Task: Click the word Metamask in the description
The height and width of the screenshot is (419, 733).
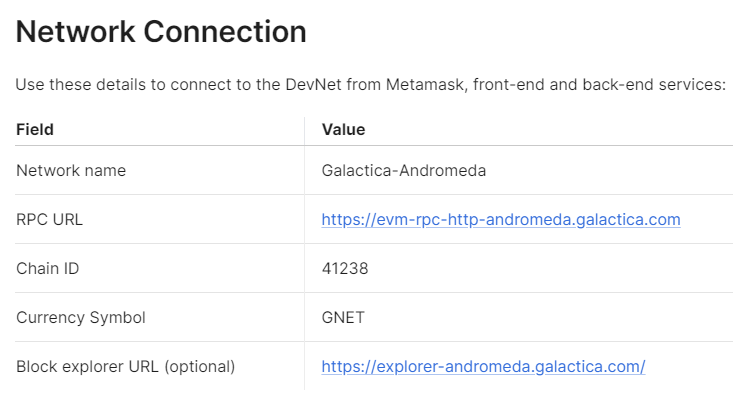Action: [x=425, y=85]
